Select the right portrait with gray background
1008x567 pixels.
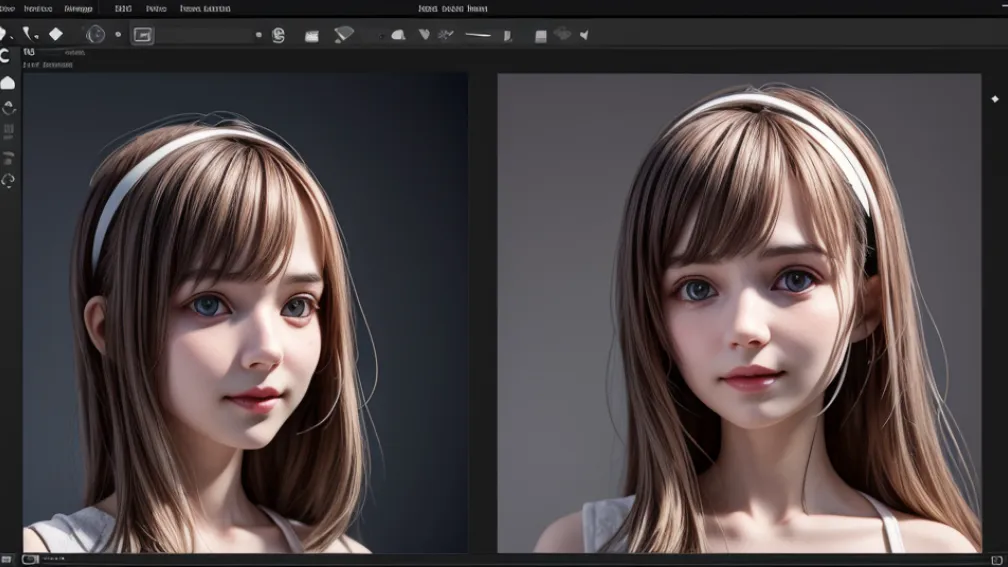click(x=739, y=313)
